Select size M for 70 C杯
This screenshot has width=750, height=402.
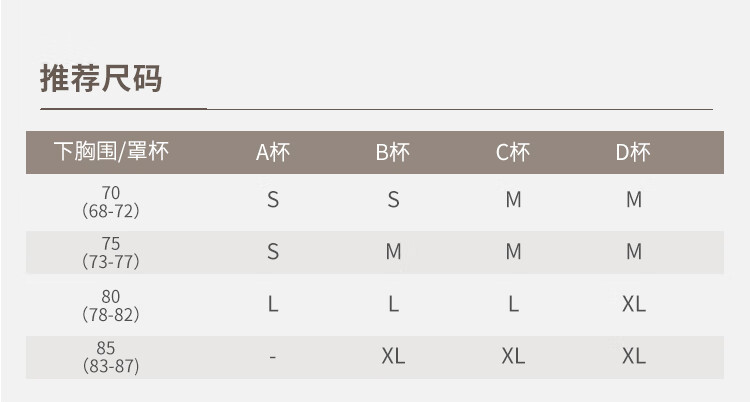pyautogui.click(x=513, y=200)
